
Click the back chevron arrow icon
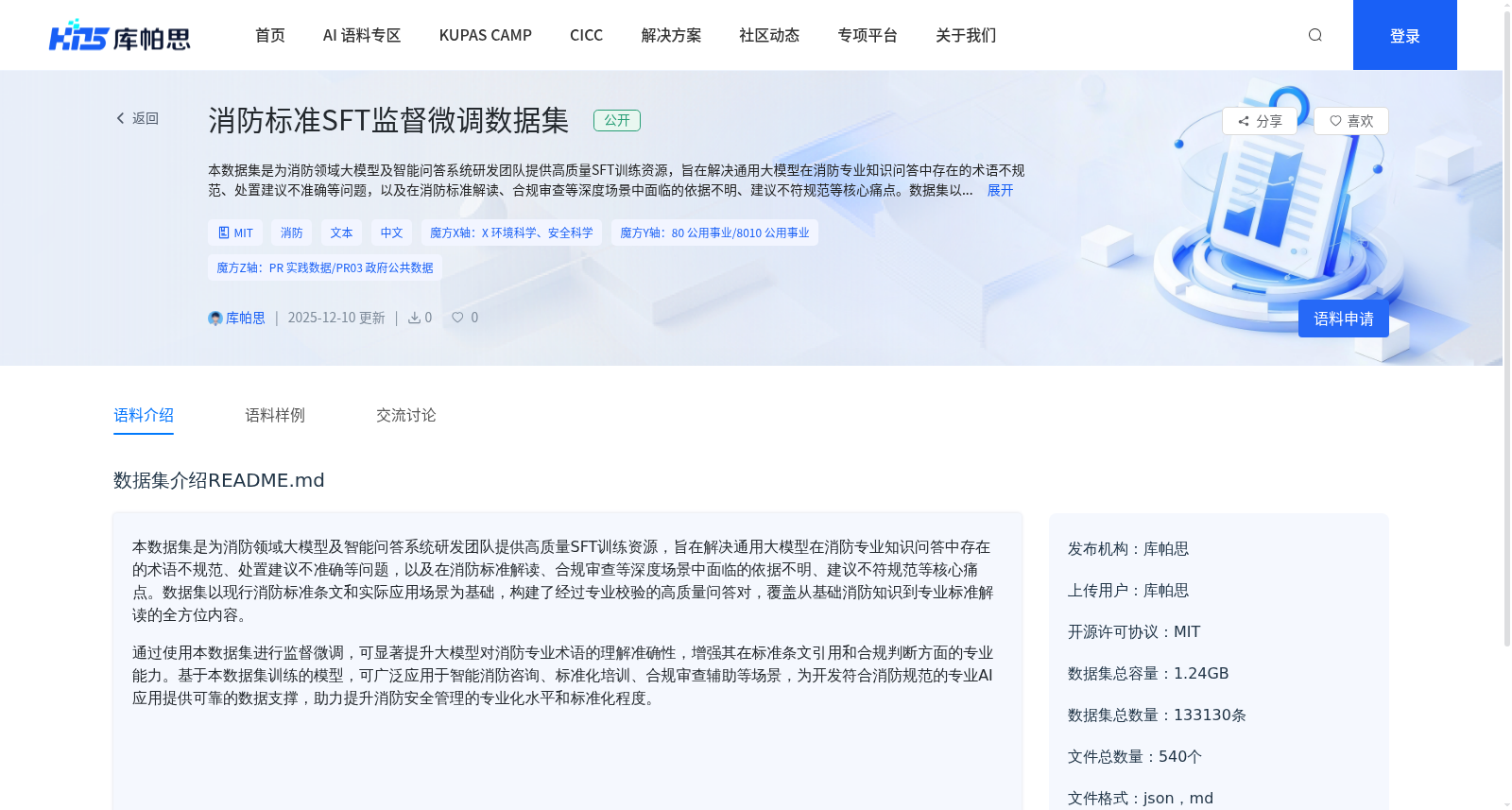120,118
